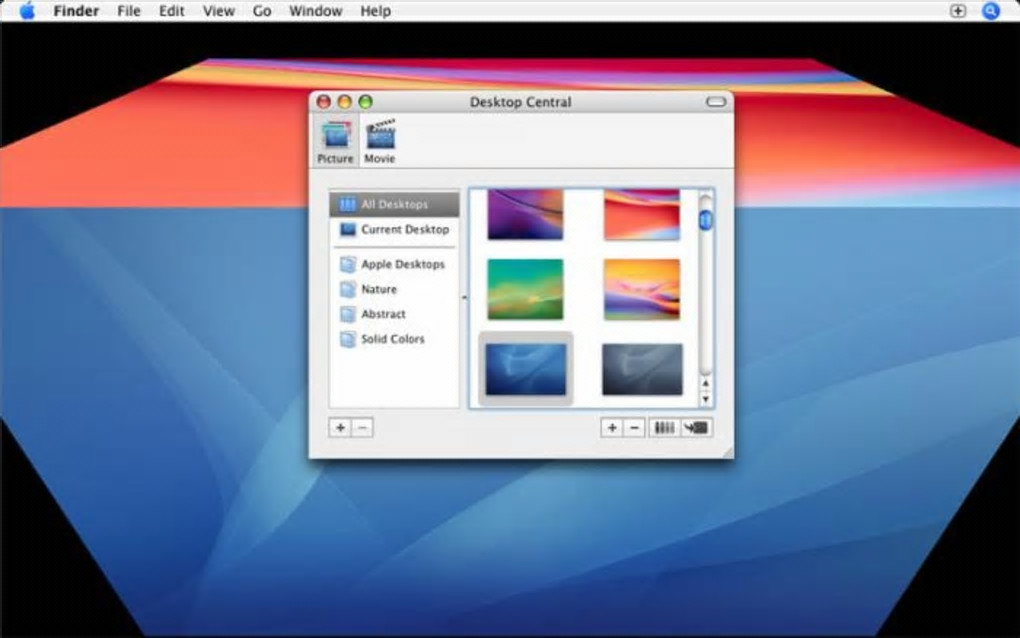Select the green wallpaper thumbnail
This screenshot has height=638, width=1020.
pos(525,289)
